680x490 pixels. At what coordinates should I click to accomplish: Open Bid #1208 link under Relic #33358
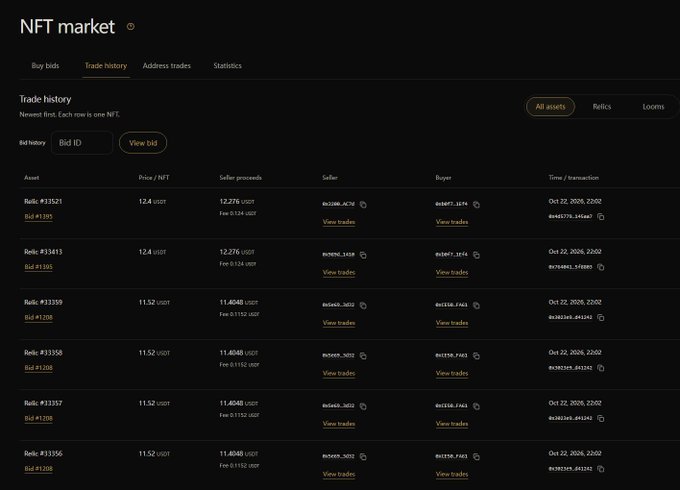click(39, 368)
